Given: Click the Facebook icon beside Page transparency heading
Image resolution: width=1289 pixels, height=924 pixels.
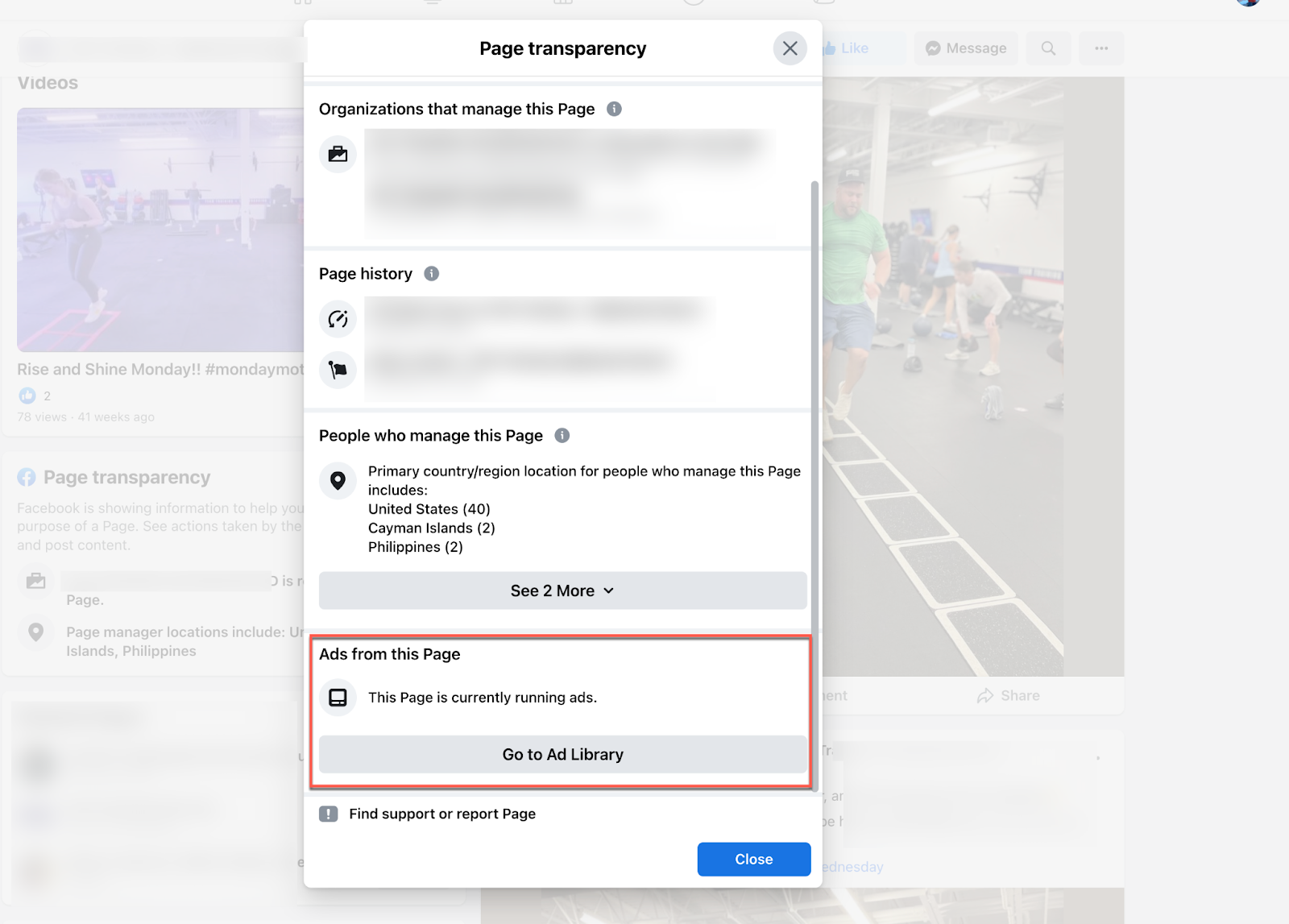Looking at the screenshot, I should (27, 478).
